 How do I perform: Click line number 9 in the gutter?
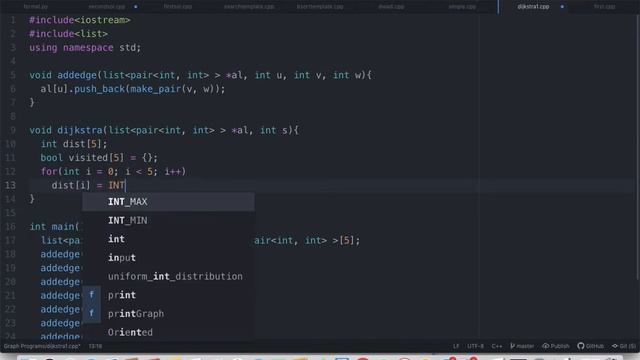13,130
